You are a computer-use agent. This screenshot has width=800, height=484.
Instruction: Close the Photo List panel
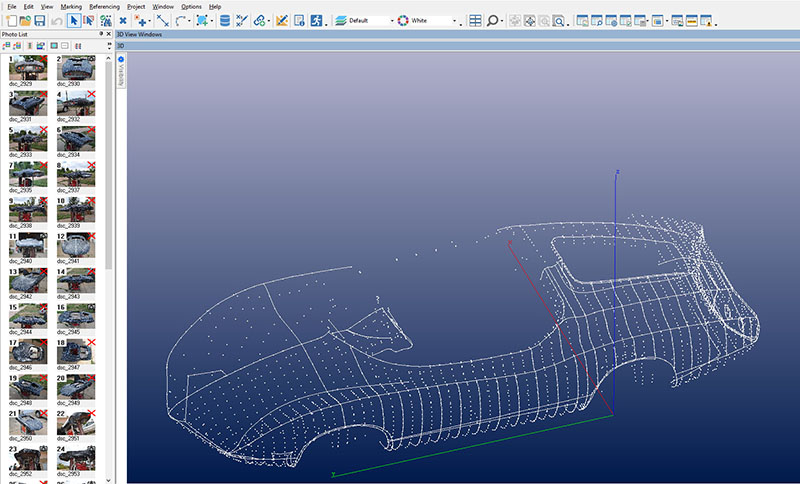(x=109, y=34)
